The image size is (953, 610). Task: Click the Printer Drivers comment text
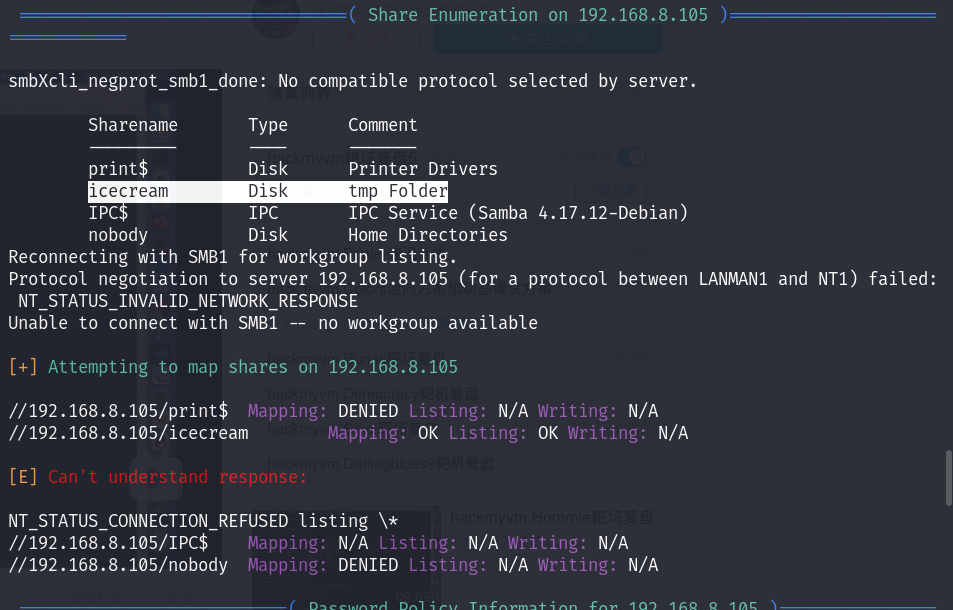pos(422,169)
